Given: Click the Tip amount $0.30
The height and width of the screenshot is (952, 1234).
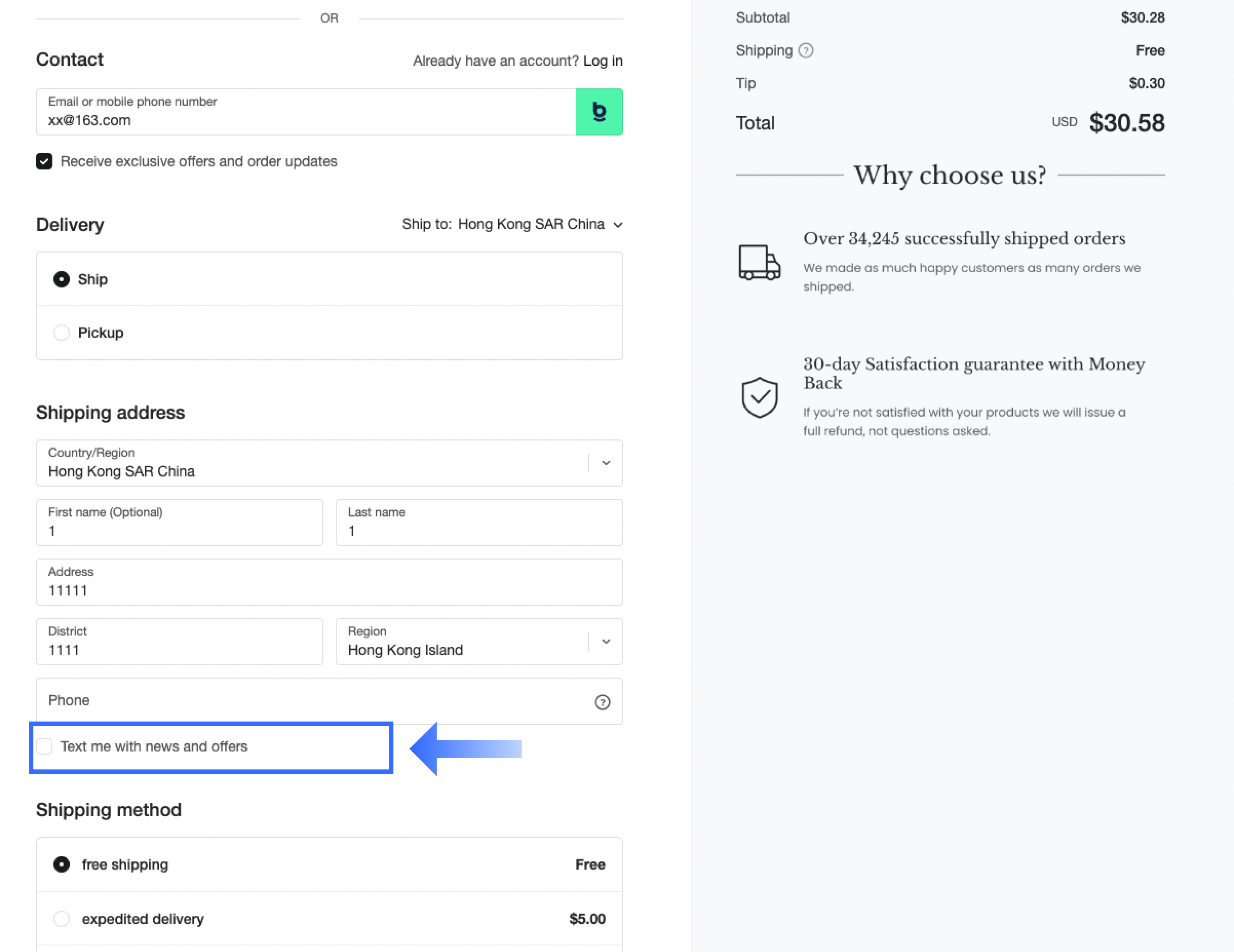Looking at the screenshot, I should click(x=1147, y=83).
